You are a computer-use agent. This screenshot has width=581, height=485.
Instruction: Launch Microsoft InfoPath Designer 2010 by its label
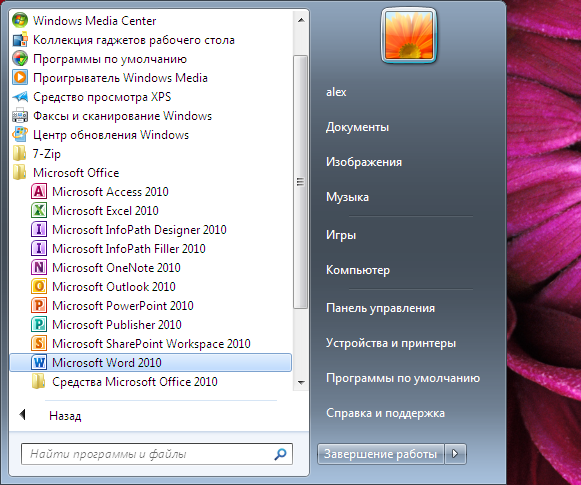coord(139,230)
